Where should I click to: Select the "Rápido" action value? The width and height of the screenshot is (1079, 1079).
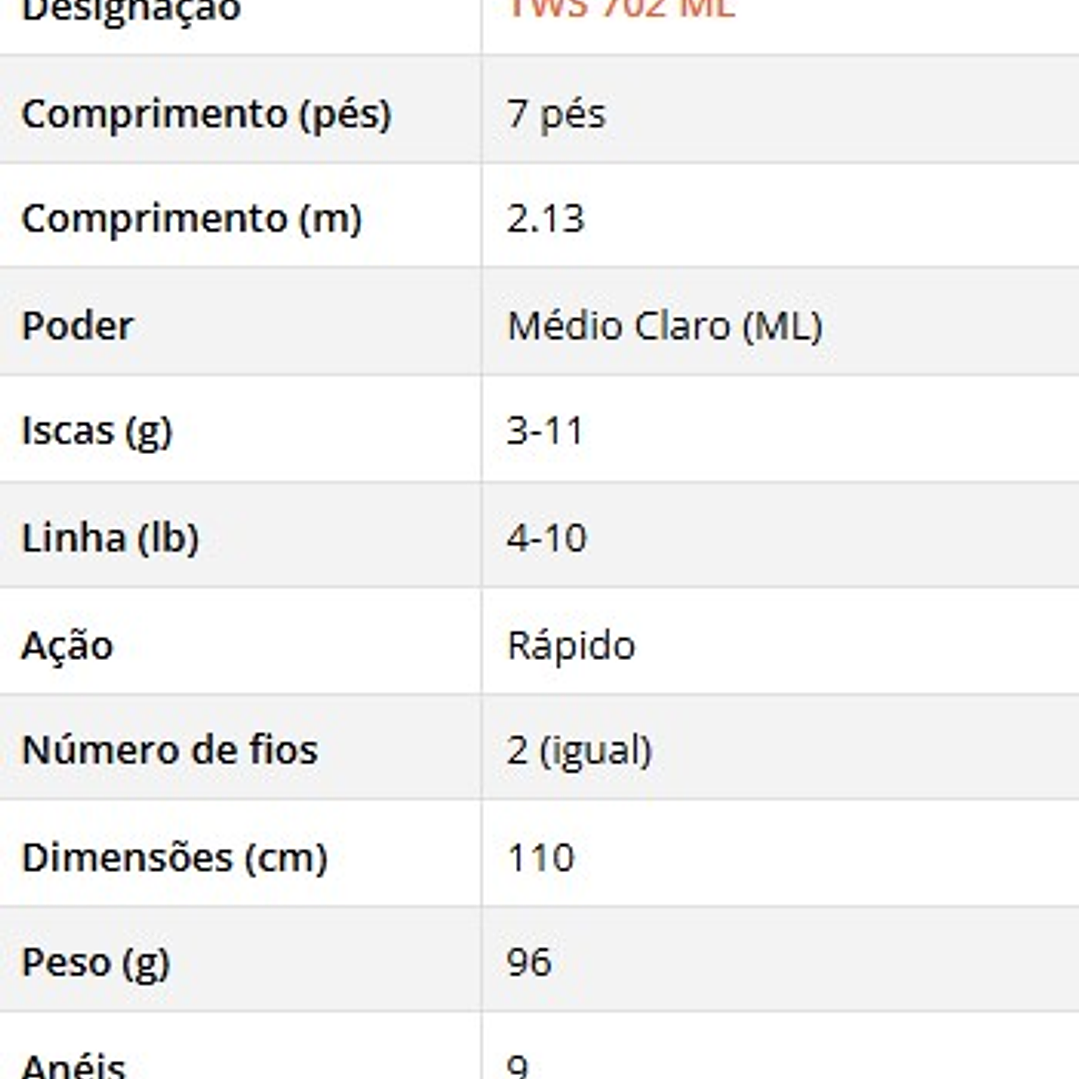click(x=571, y=646)
